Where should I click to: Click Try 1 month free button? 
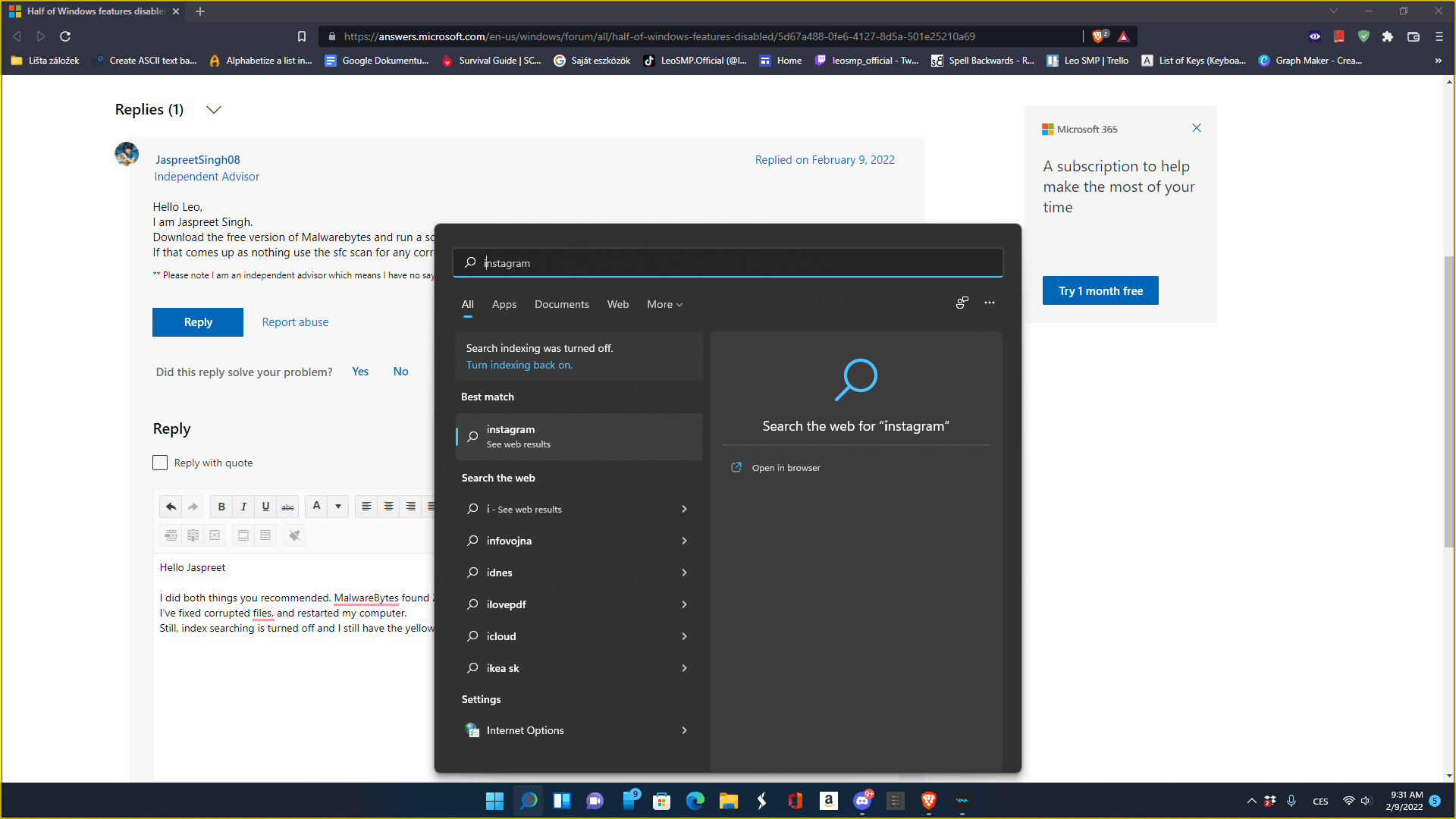[1100, 290]
